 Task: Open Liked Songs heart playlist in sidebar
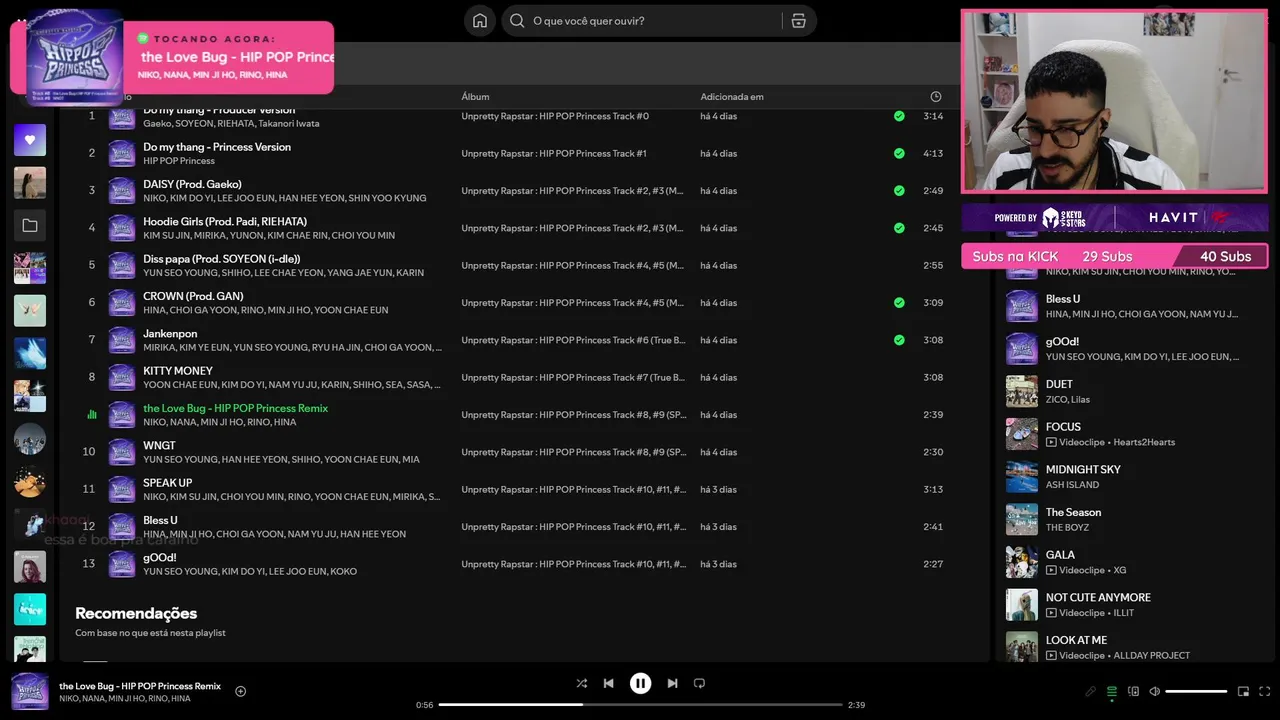click(x=30, y=140)
